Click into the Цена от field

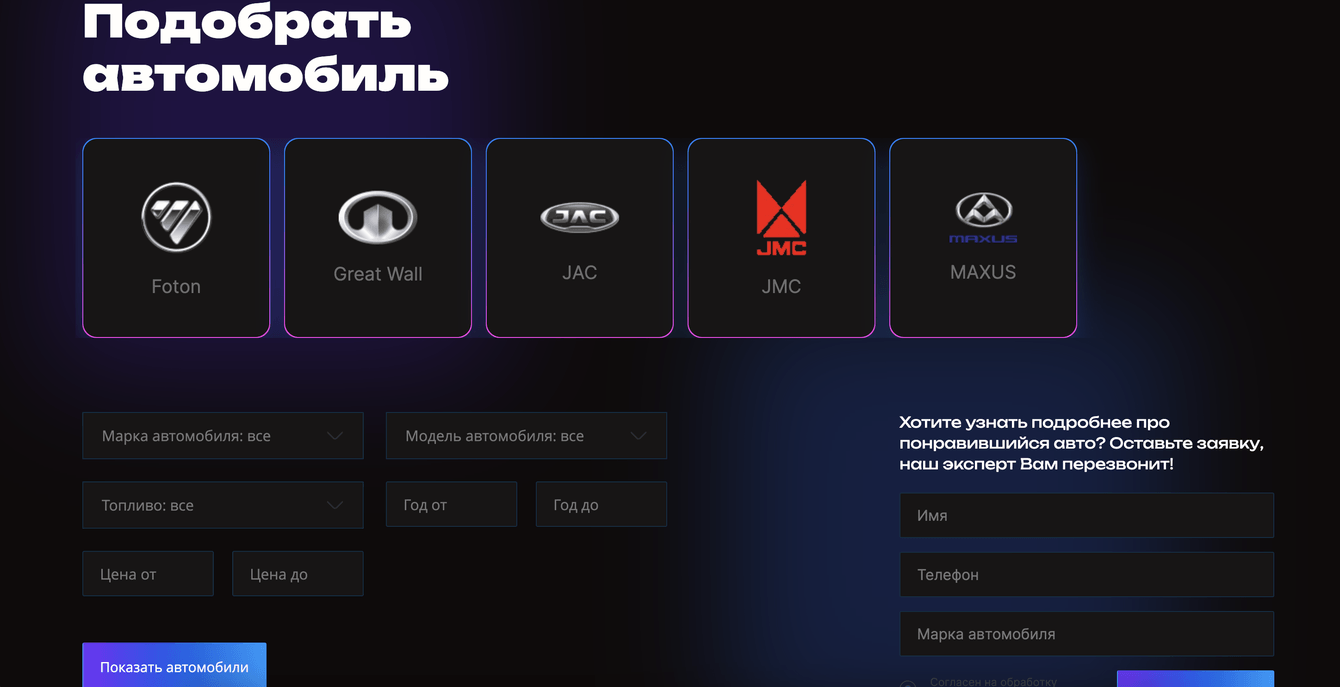pos(148,574)
